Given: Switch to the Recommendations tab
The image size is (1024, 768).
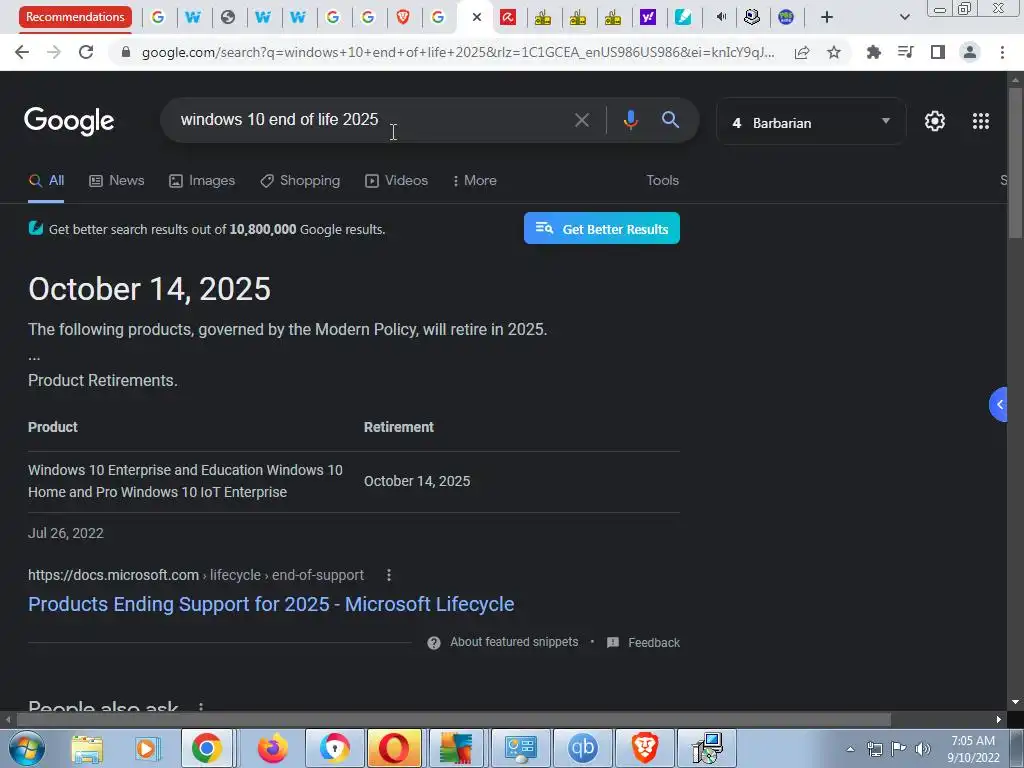Looking at the screenshot, I should (x=75, y=17).
